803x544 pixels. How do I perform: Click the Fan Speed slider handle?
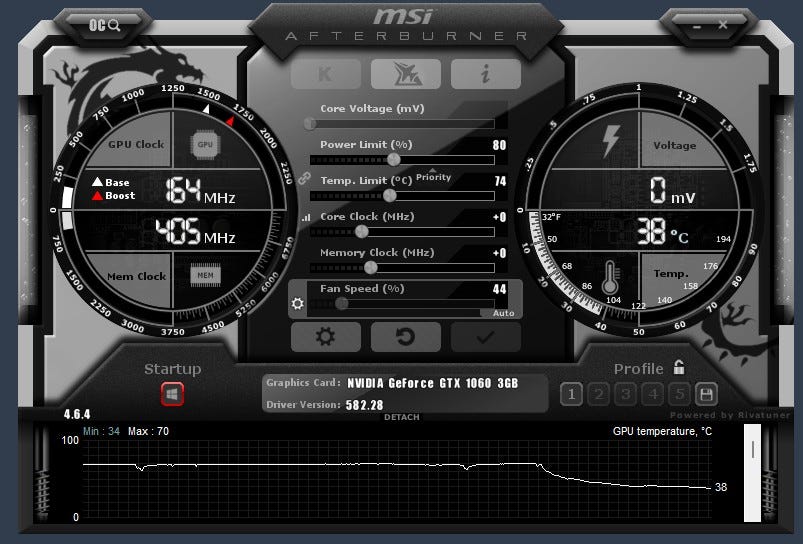[x=342, y=303]
